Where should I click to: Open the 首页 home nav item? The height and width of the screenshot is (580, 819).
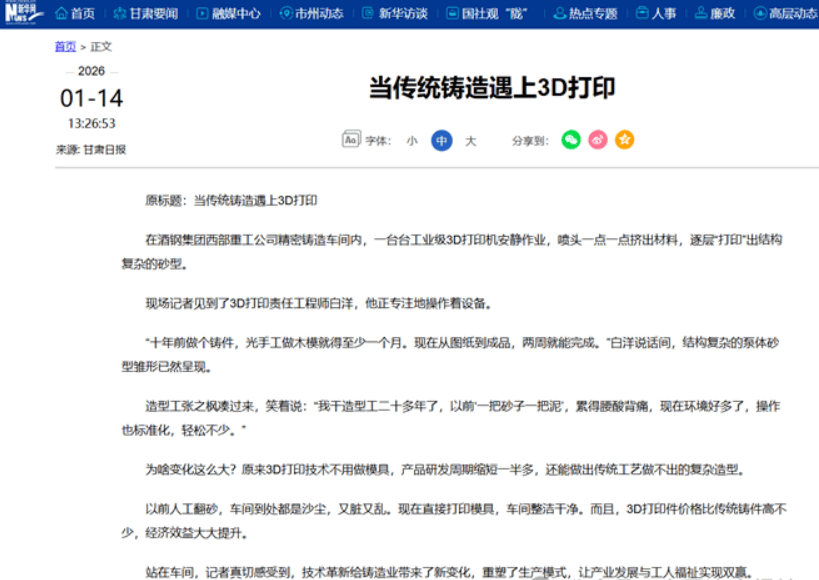[75, 14]
